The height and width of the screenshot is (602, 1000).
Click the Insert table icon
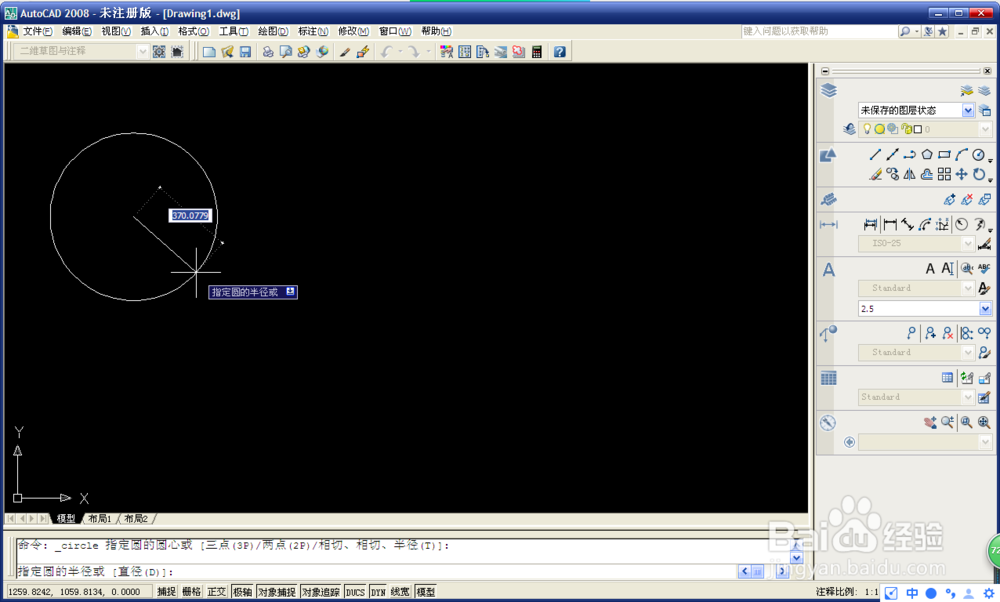947,378
